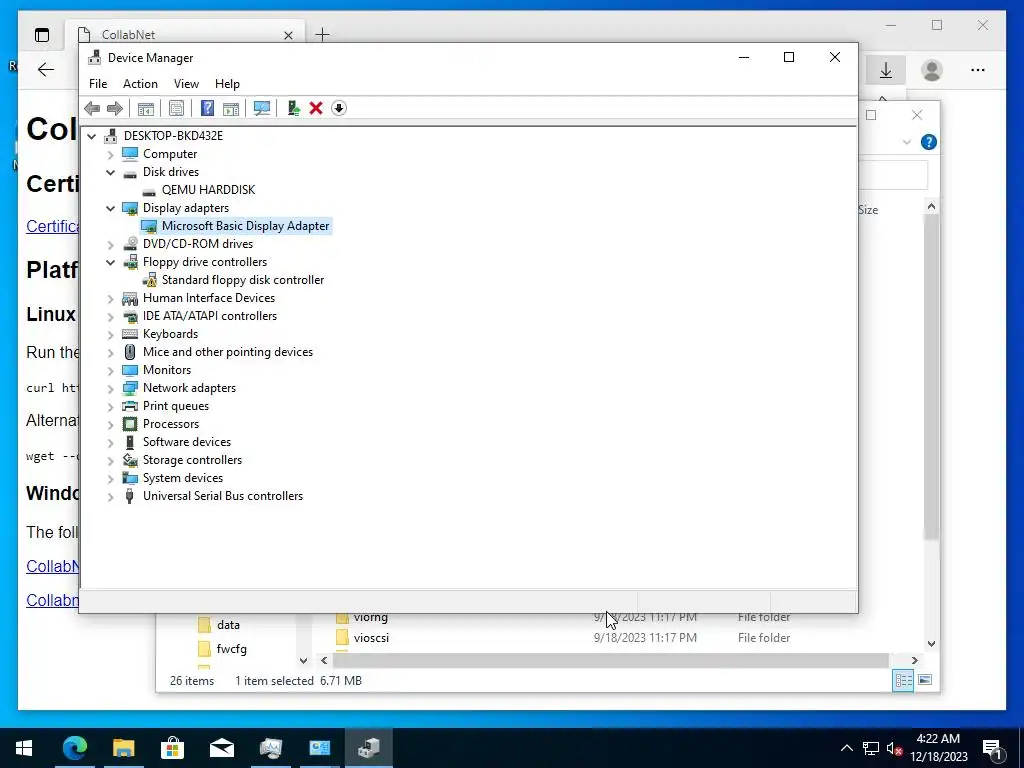Select QEMU HARDDISK device
The height and width of the screenshot is (768, 1024).
coord(208,190)
